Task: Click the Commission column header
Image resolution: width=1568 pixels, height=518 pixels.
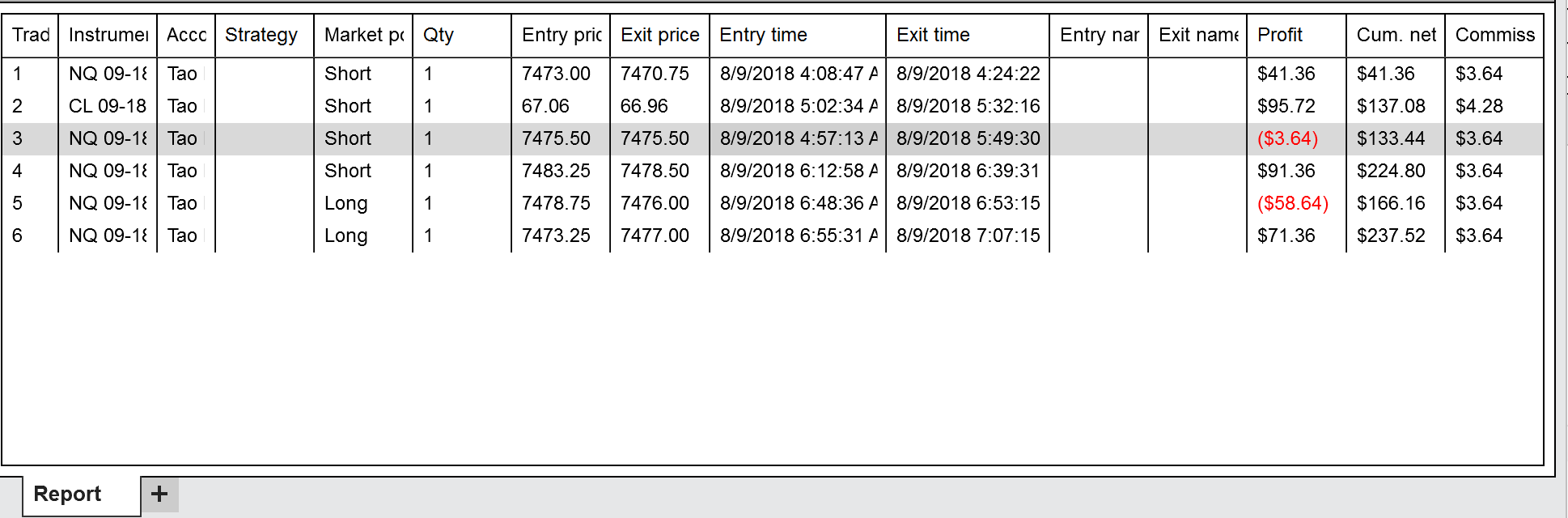Action: 1494,36
